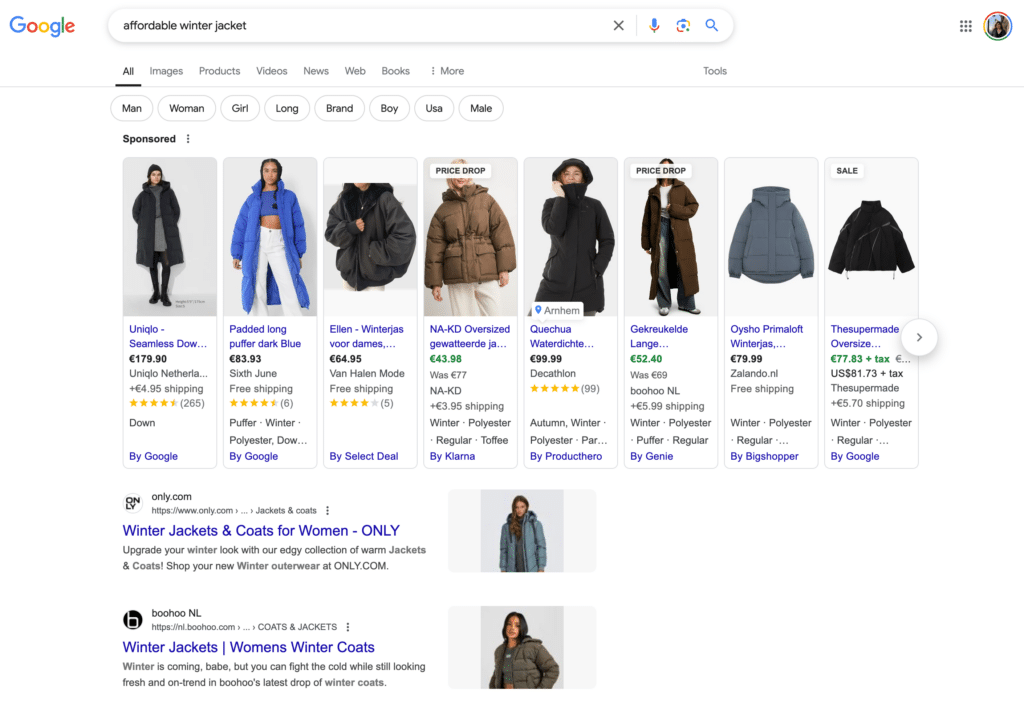The height and width of the screenshot is (703, 1024).
Task: Clear the search box with the X icon
Action: 618,25
